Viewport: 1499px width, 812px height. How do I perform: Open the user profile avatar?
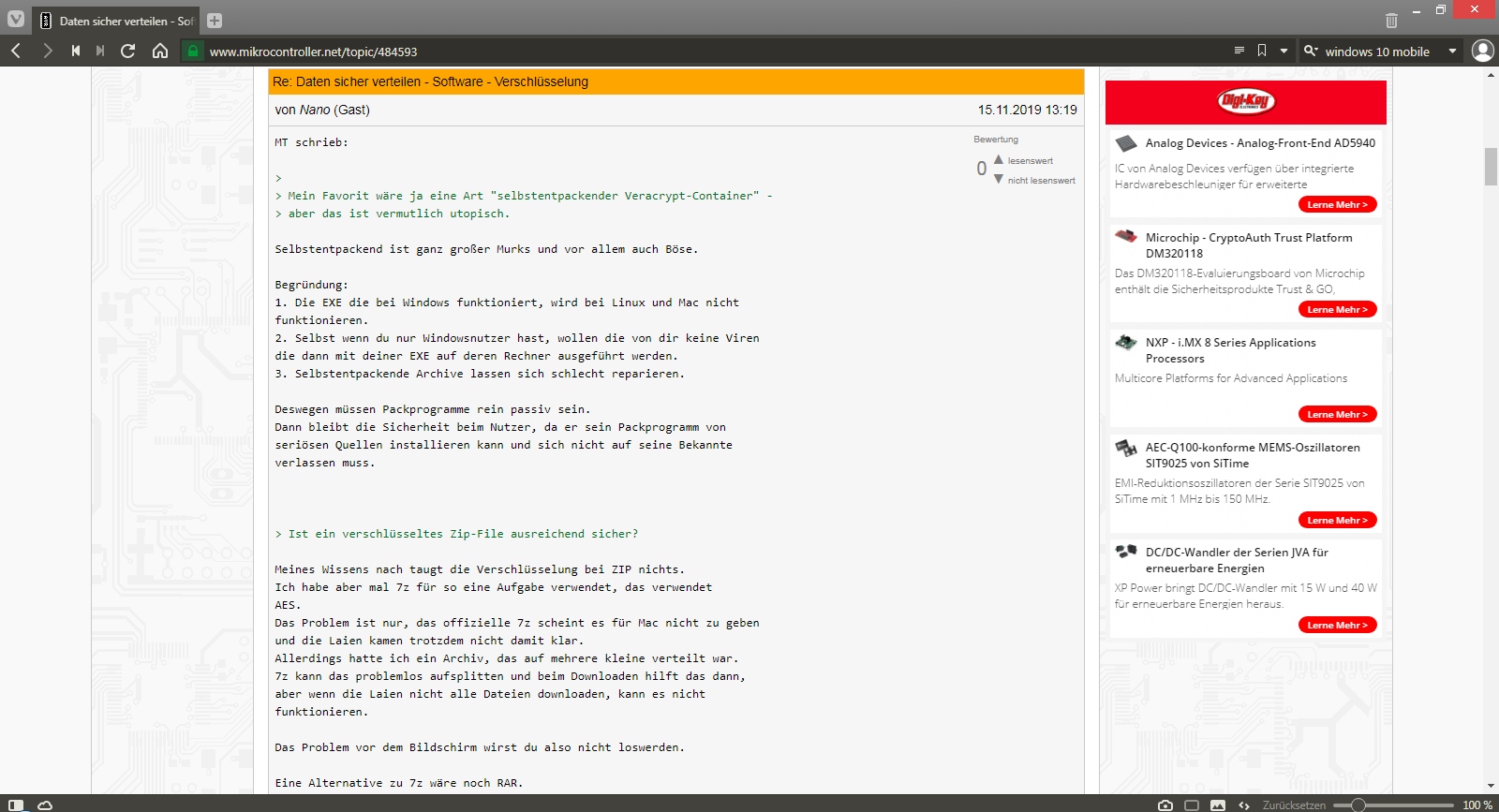(1482, 51)
